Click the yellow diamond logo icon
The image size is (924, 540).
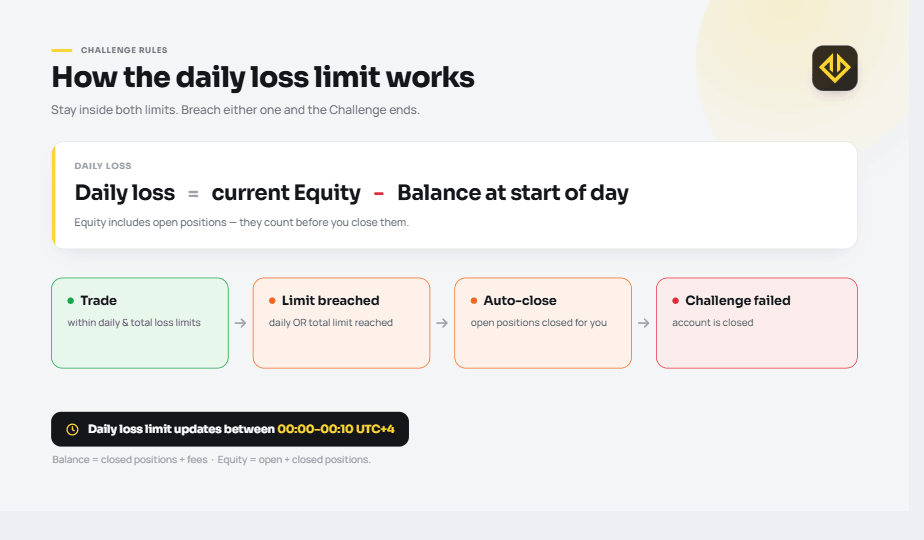[834, 68]
